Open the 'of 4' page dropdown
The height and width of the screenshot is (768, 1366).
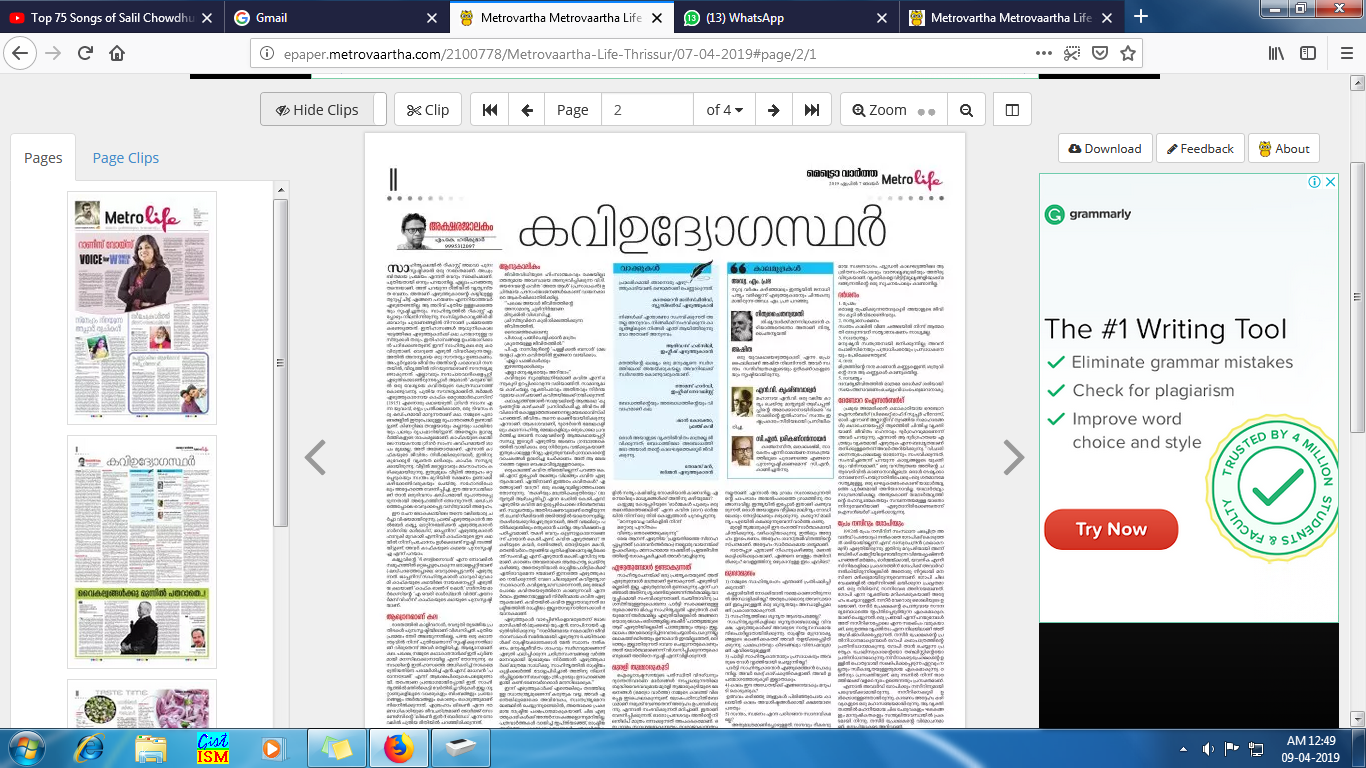coord(723,110)
